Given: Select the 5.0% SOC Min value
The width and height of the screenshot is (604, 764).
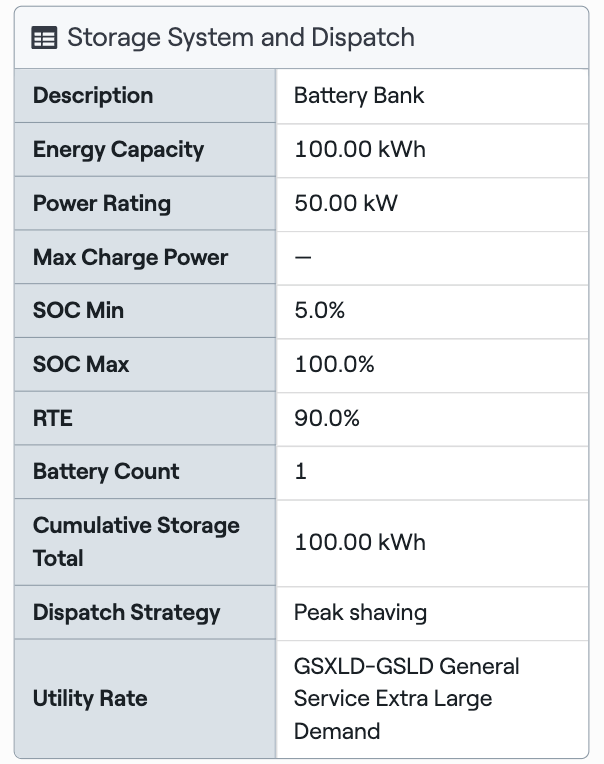Looking at the screenshot, I should pos(320,310).
